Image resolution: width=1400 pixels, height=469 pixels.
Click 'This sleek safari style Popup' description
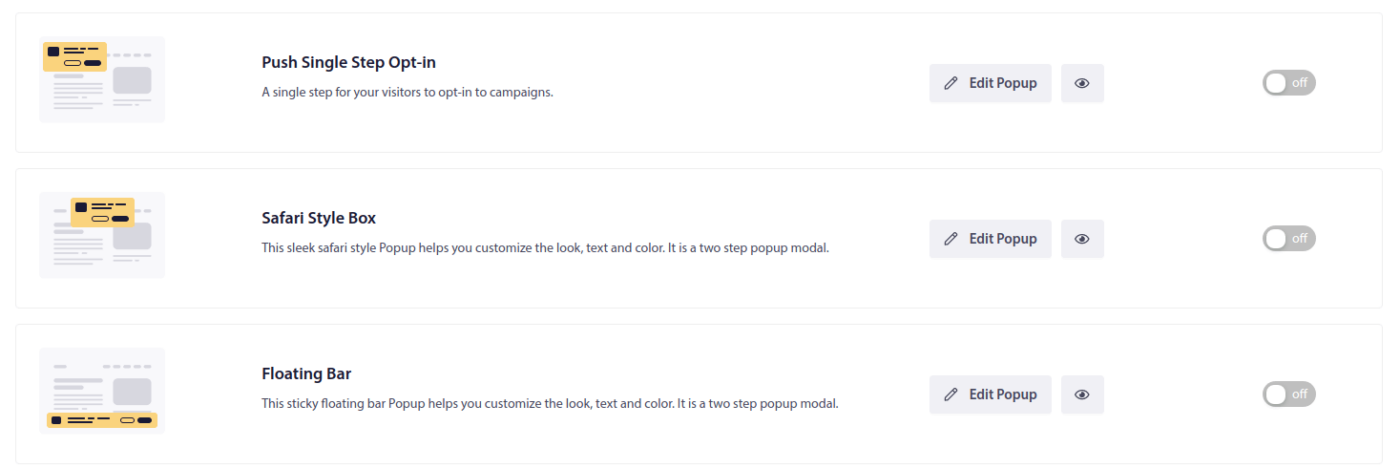pyautogui.click(x=545, y=248)
